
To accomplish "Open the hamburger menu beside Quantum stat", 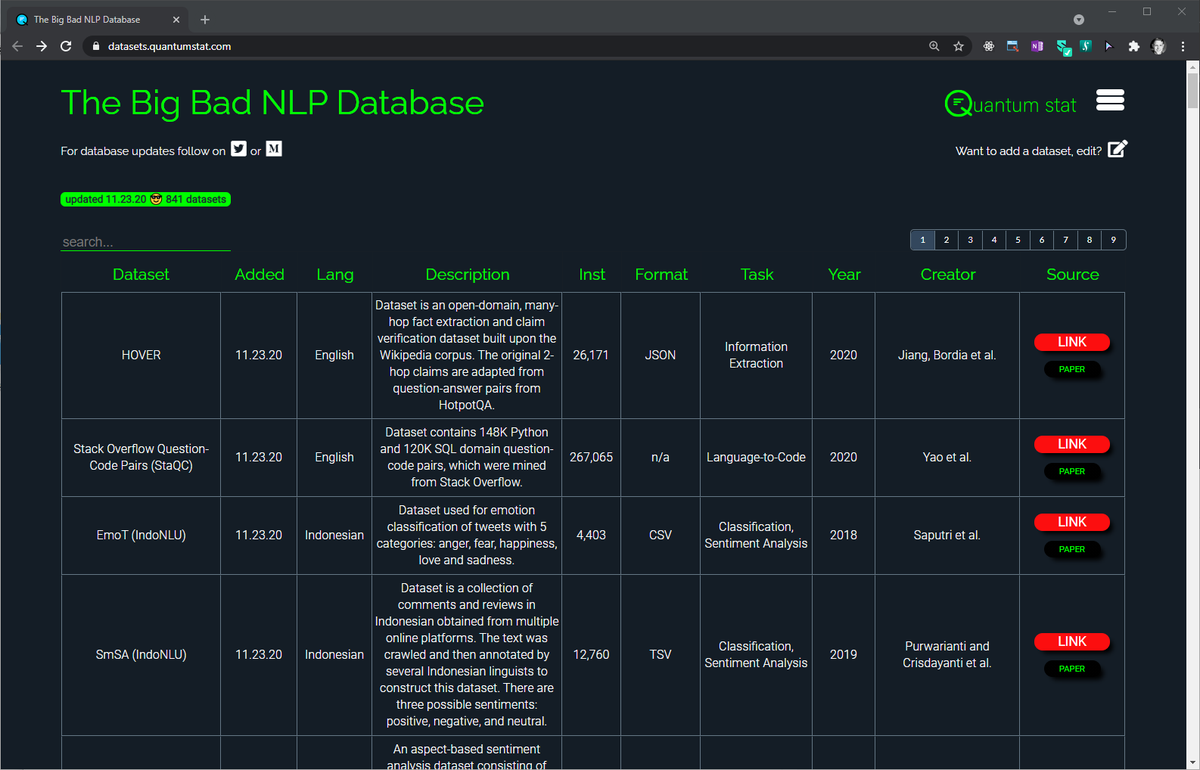I will 1111,101.
